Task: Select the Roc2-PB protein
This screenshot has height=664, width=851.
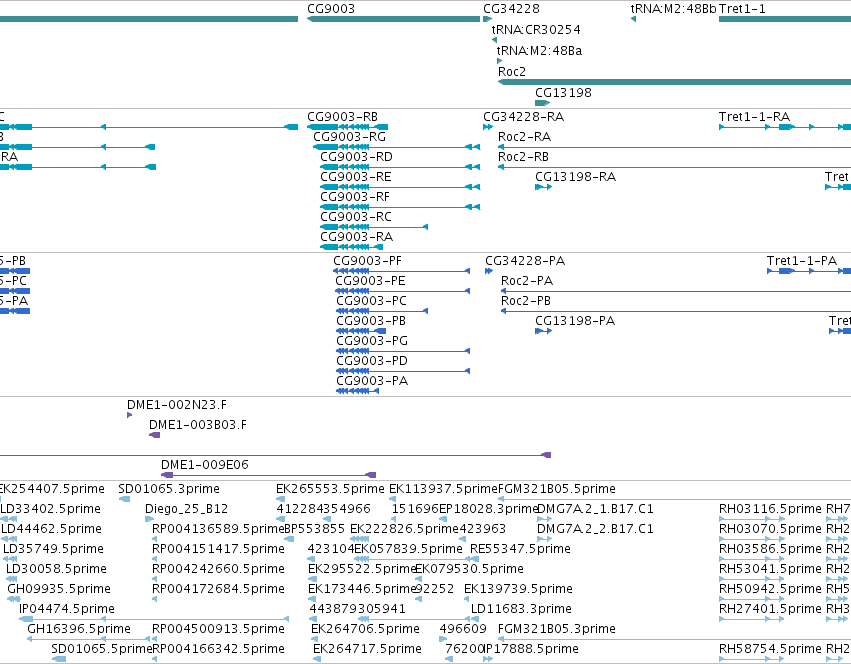Action: 676,311
